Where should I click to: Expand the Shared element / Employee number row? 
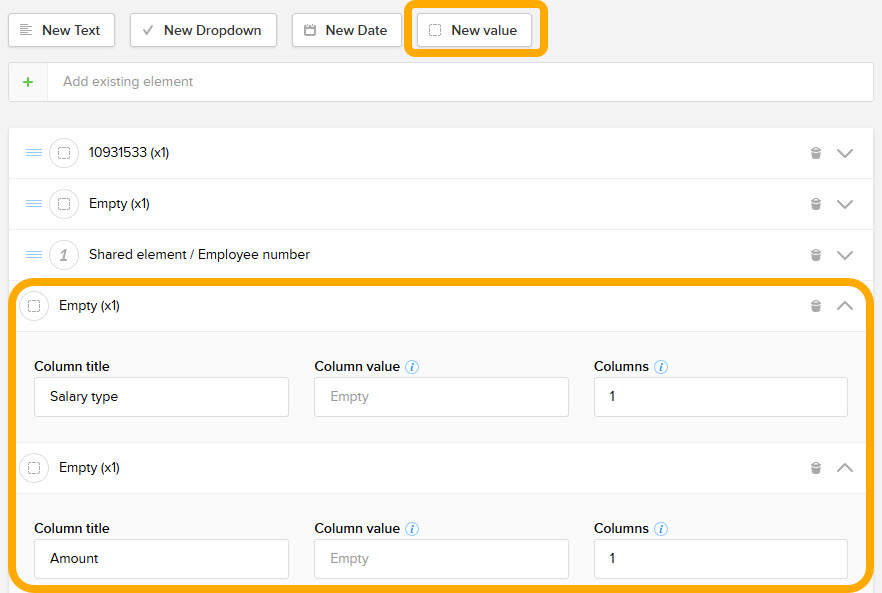(x=845, y=255)
